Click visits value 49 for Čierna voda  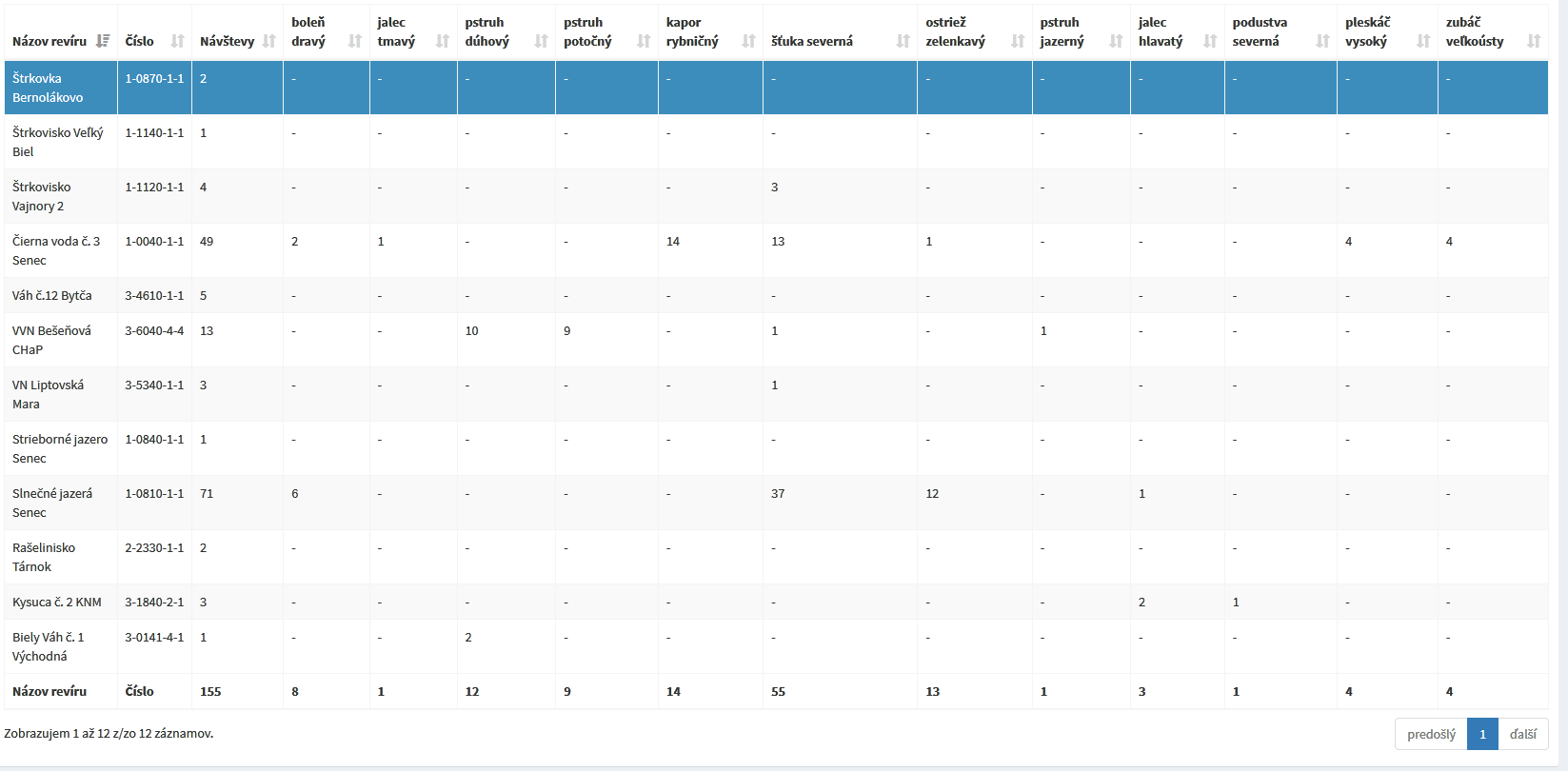point(207,241)
